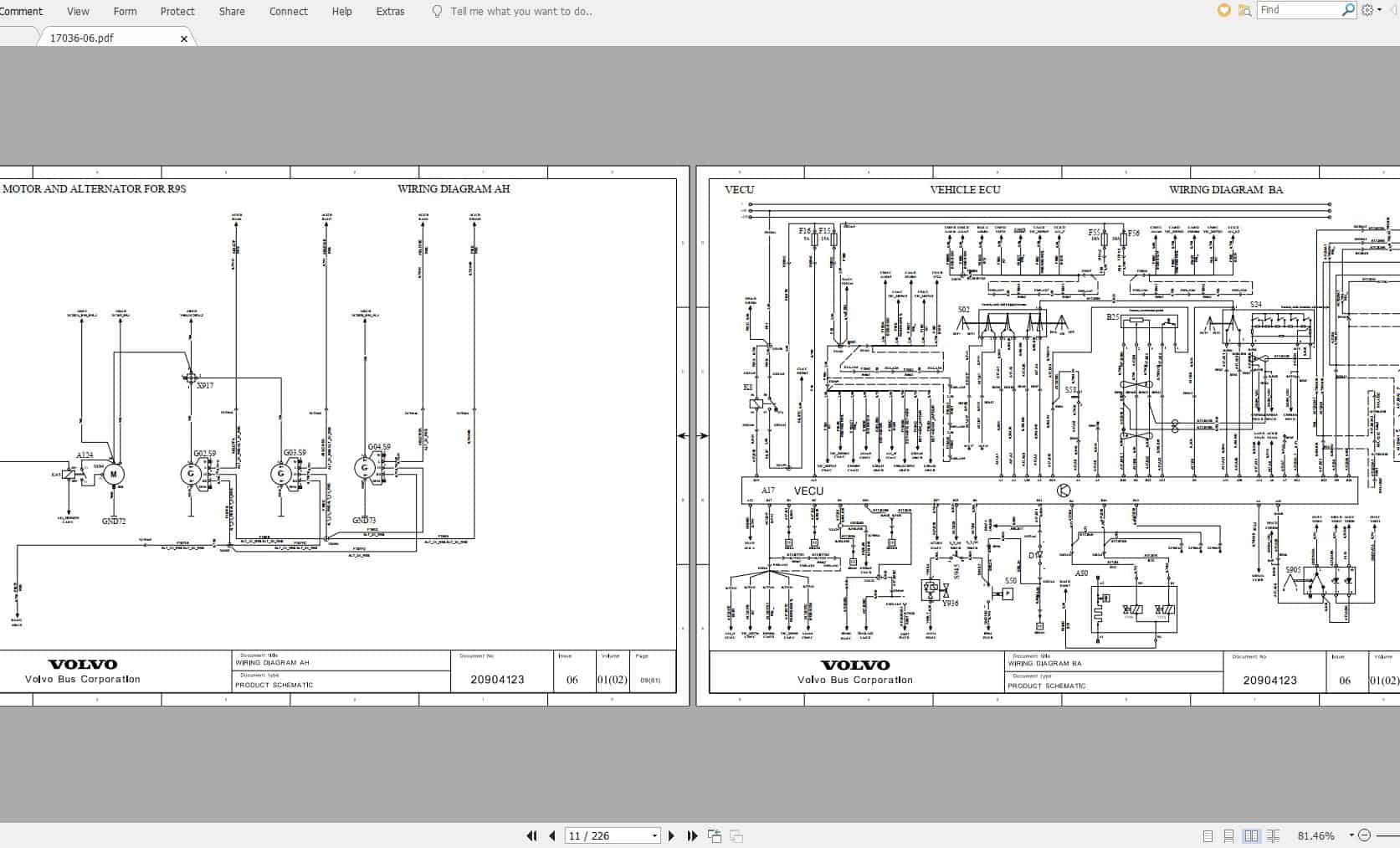This screenshot has height=848, width=1400.
Task: Open the page number dropdown
Action: coord(654,835)
